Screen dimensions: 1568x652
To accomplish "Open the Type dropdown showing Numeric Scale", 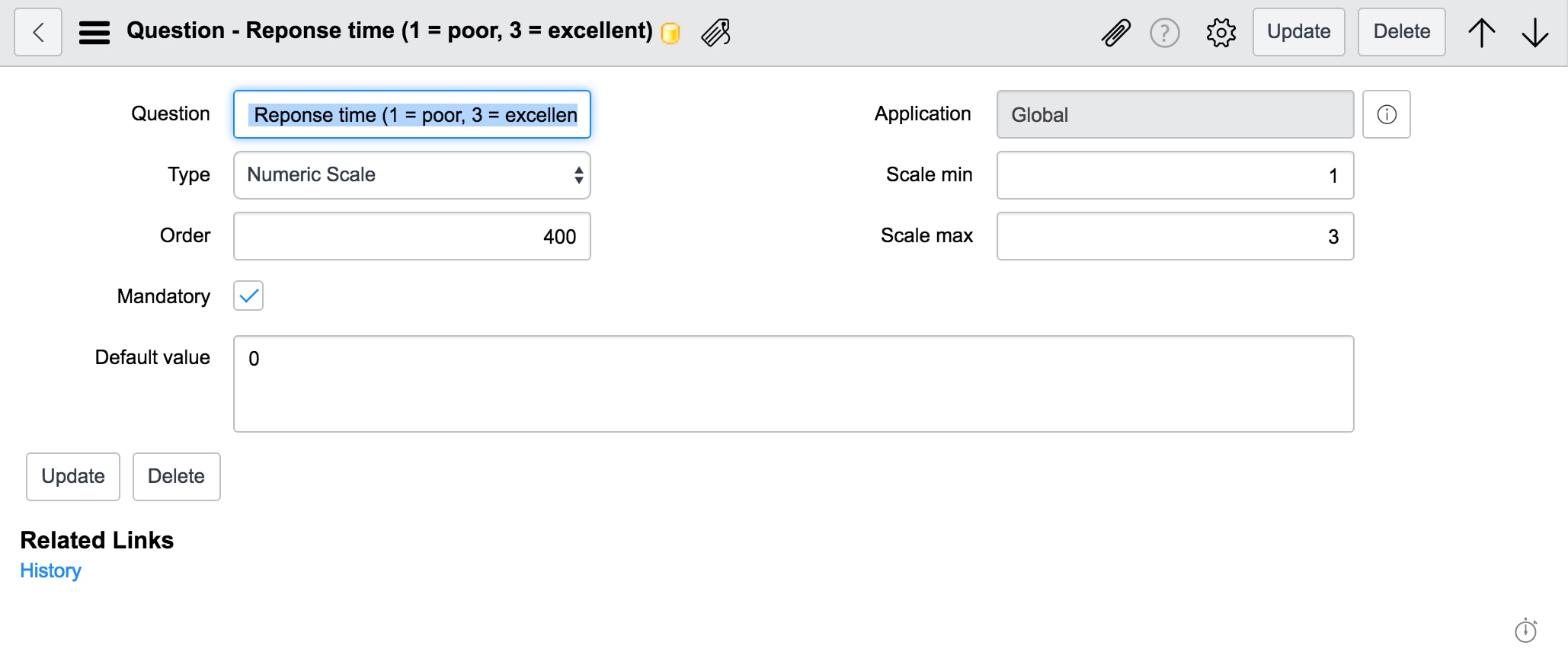I will point(411,175).
